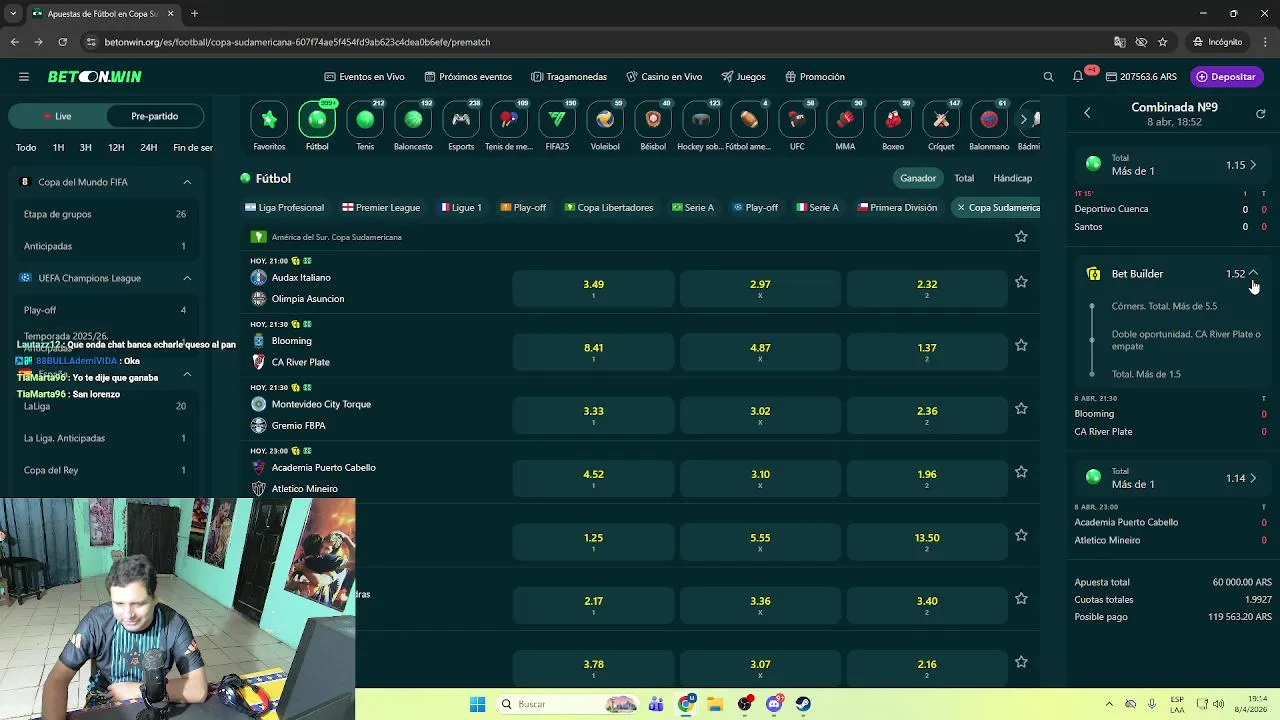Click the browser address bar URL

(297, 42)
